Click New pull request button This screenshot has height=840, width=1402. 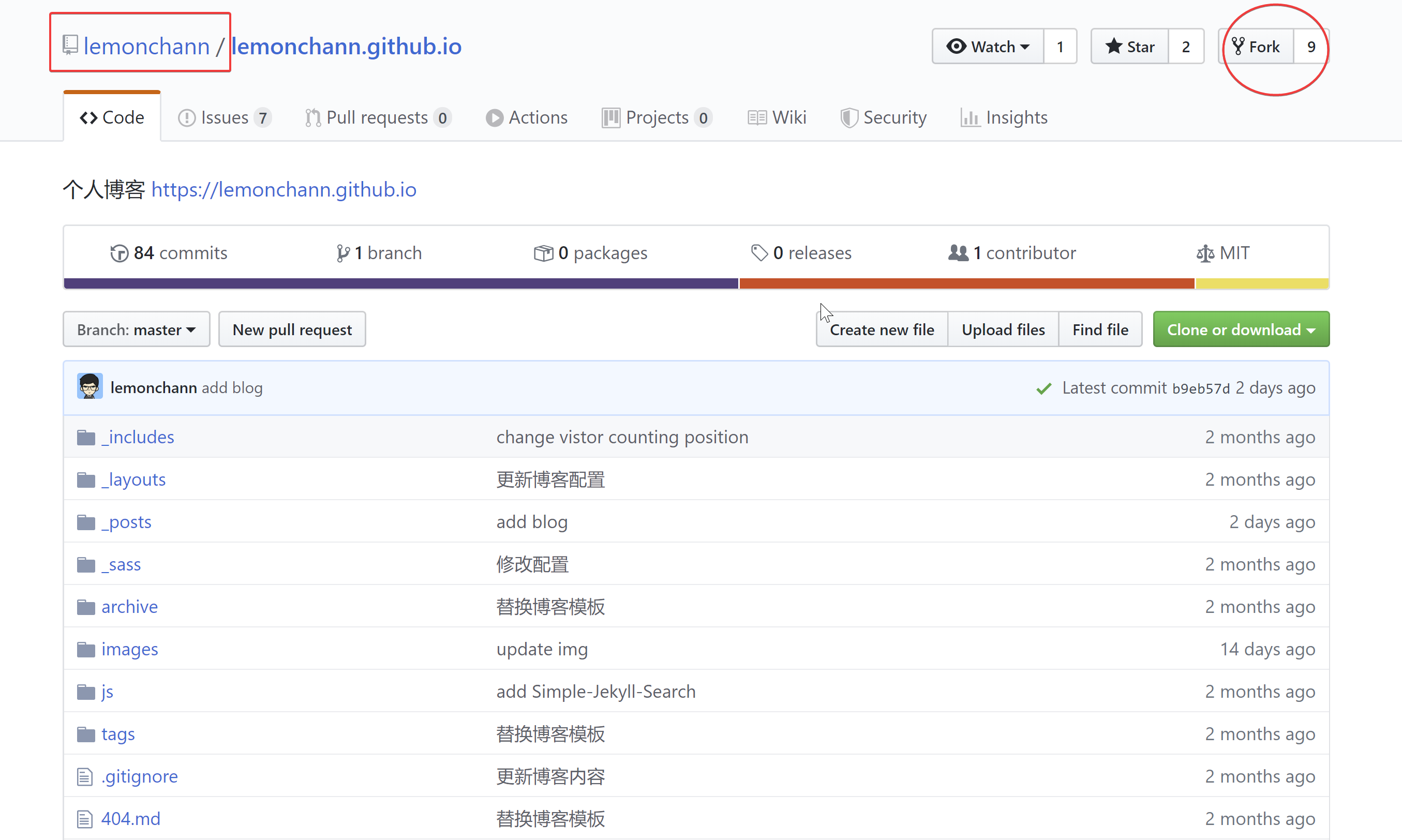pyautogui.click(x=292, y=329)
